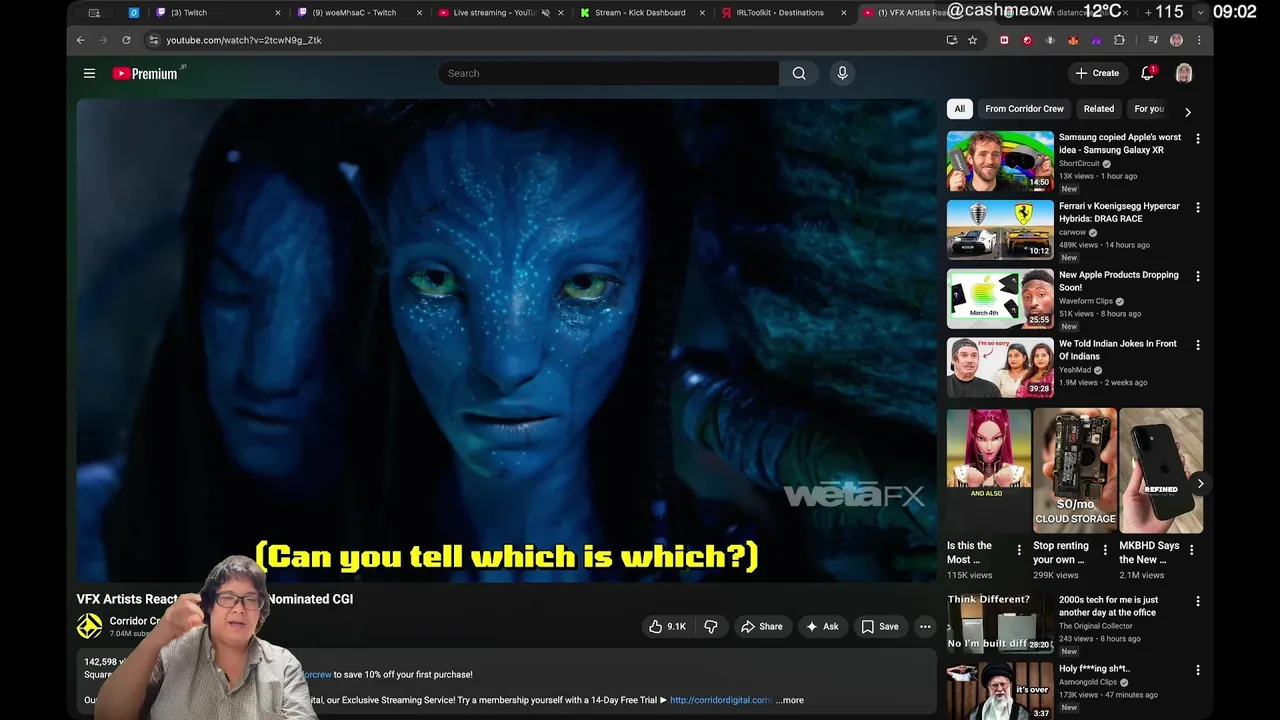Click the video player to pause
Screen dimensions: 1280x720
506,340
